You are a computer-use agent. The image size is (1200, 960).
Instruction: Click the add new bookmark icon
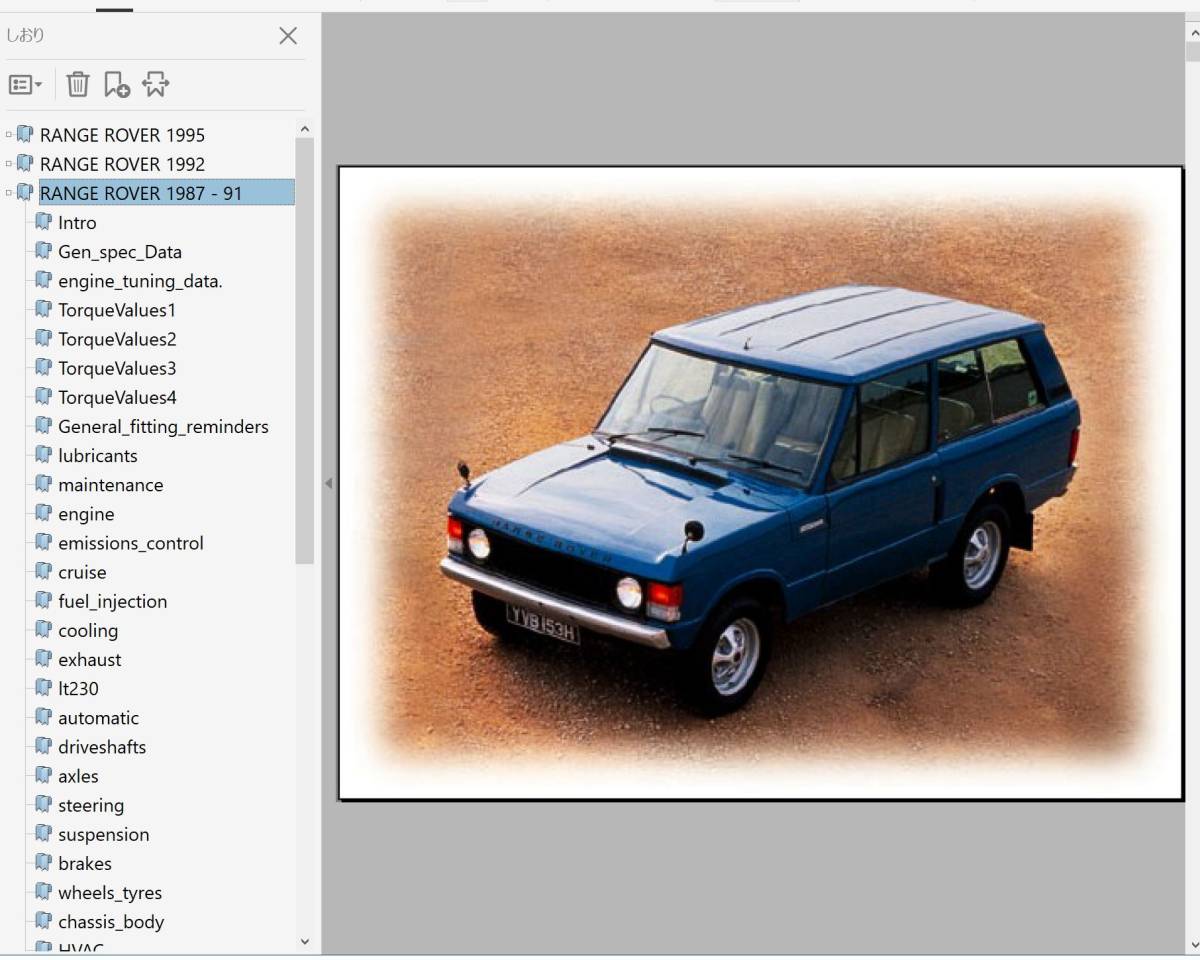(x=117, y=84)
